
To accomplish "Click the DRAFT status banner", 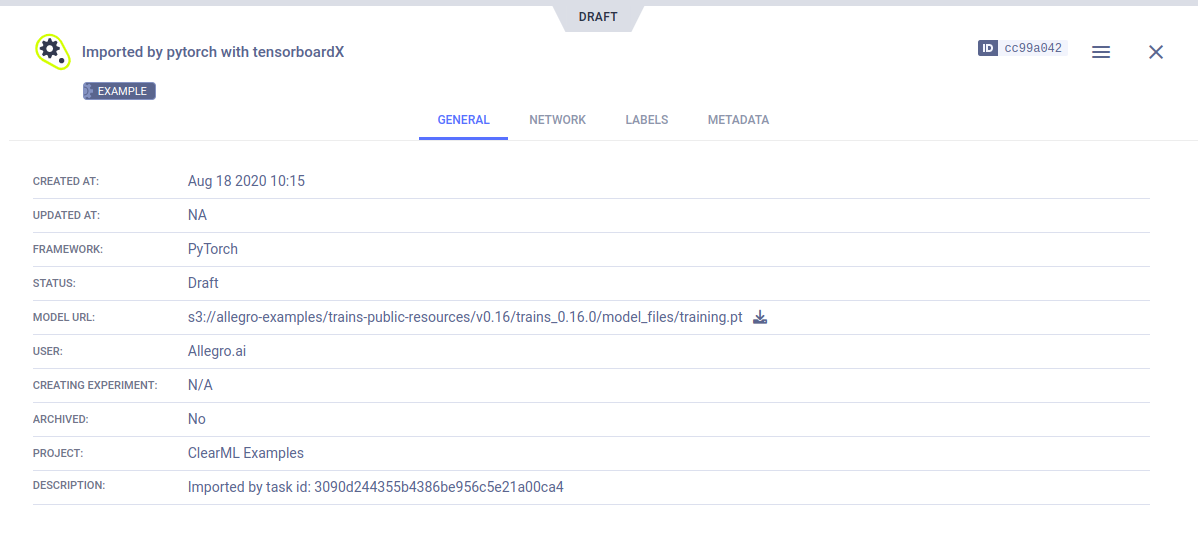I will tap(599, 17).
